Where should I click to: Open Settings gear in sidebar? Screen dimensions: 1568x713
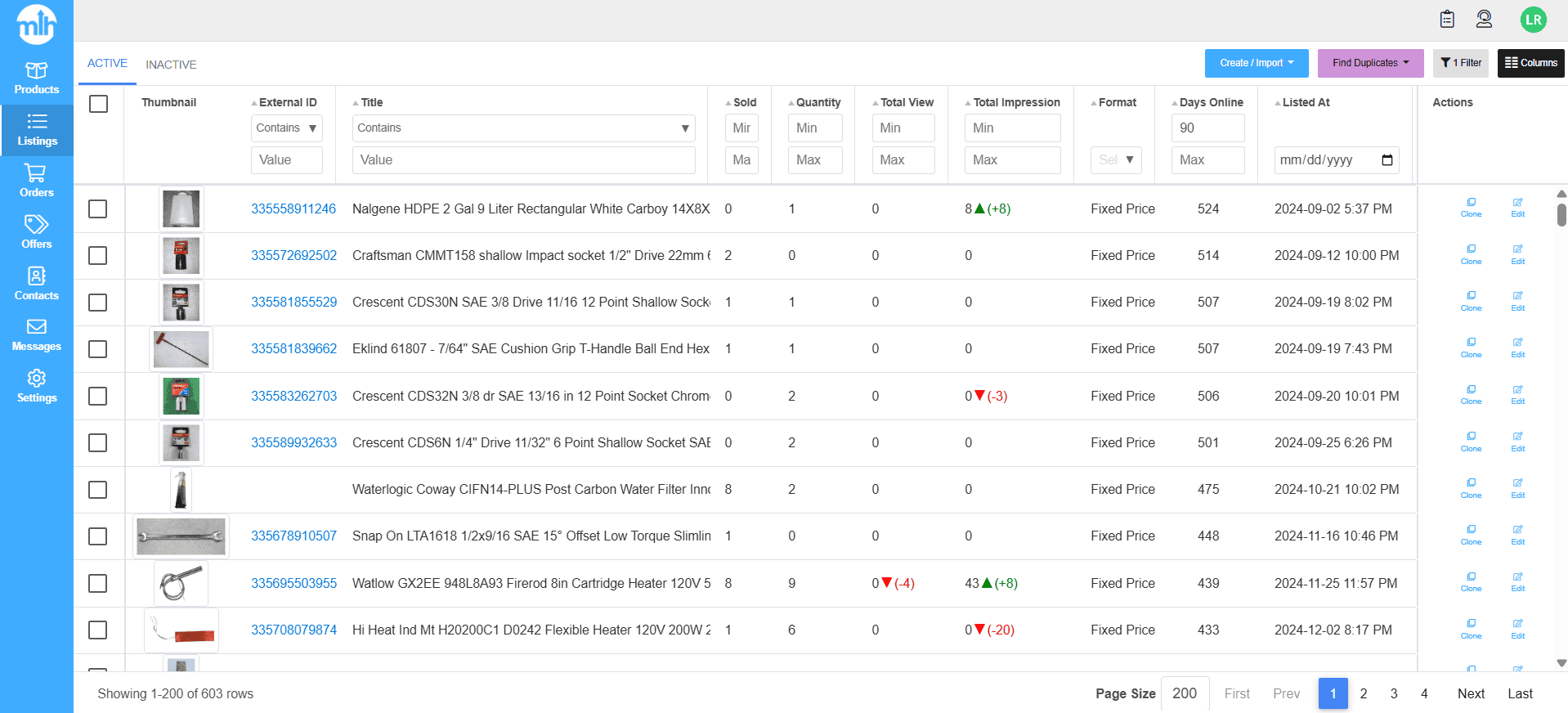point(36,387)
